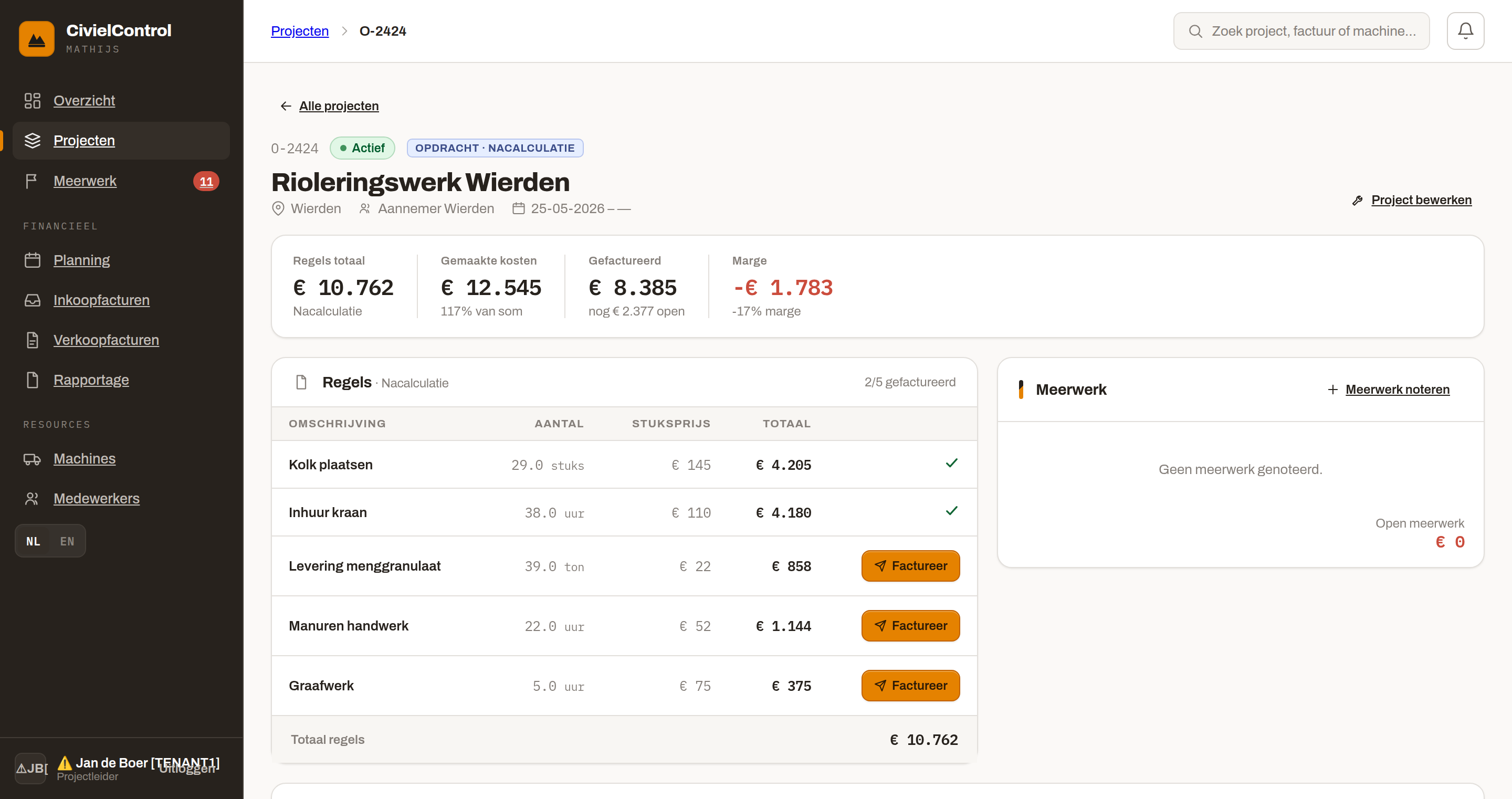Click the Gefactureerd amount € 8.385
This screenshot has width=1512, height=799.
[632, 288]
